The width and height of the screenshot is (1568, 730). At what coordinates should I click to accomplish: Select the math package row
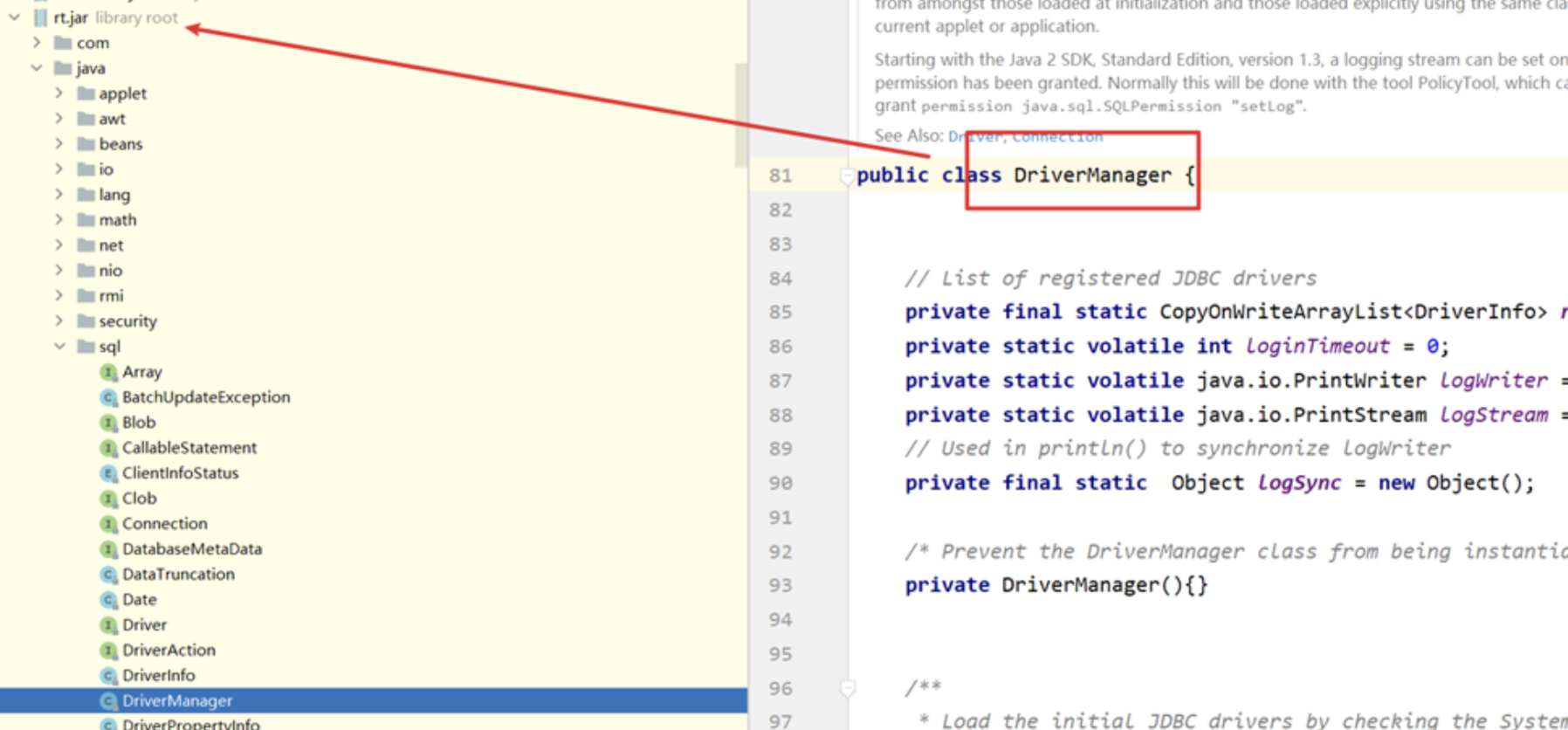tap(373, 219)
